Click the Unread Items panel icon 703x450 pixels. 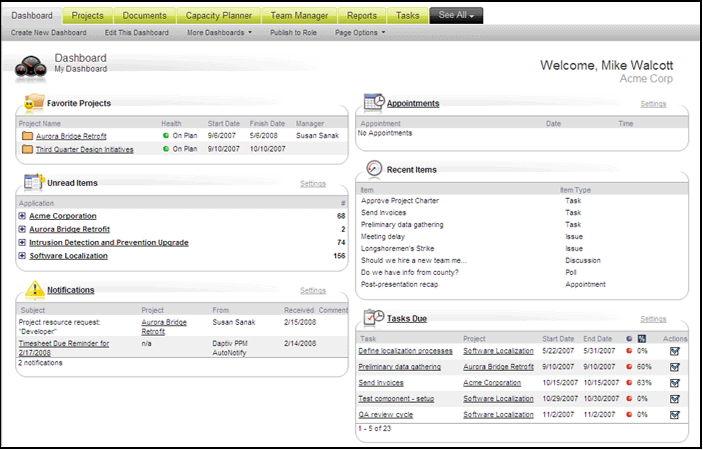34,182
